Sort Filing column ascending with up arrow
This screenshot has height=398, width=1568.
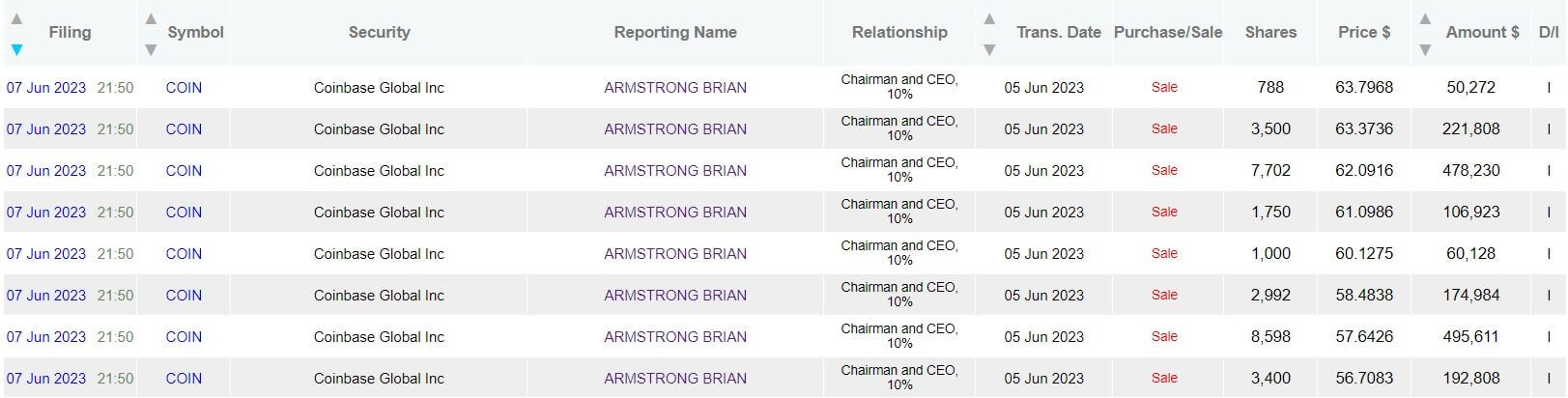16,18
